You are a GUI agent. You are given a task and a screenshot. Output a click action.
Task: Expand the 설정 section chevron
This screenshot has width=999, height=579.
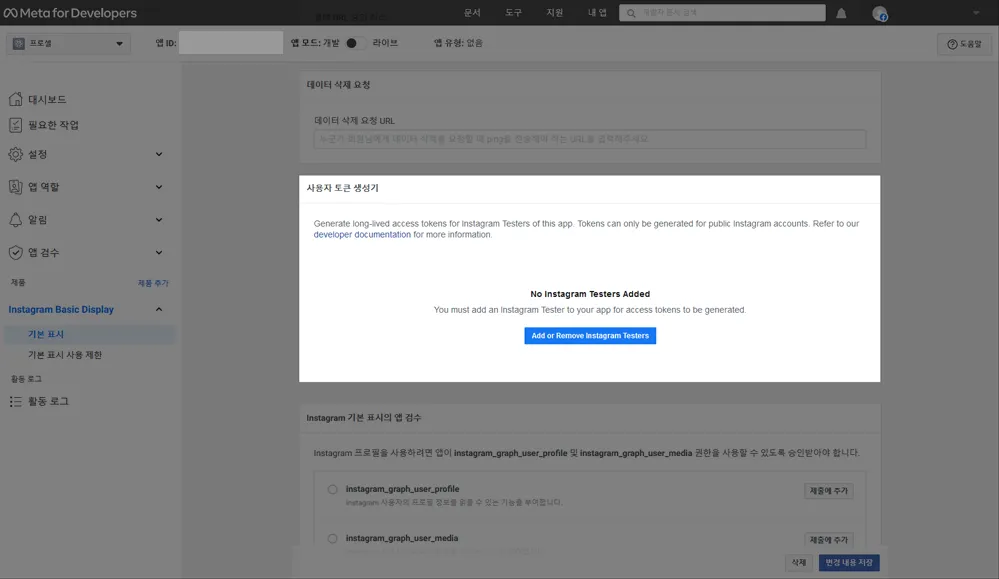(x=159, y=154)
